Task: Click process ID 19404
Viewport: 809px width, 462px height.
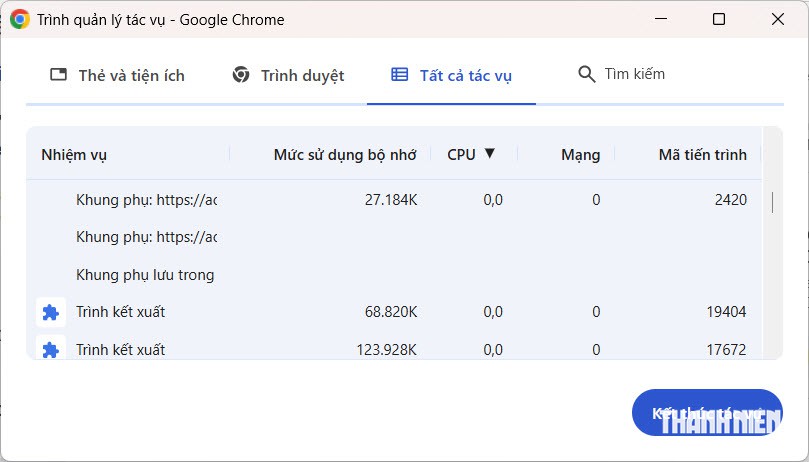Action: [x=726, y=312]
